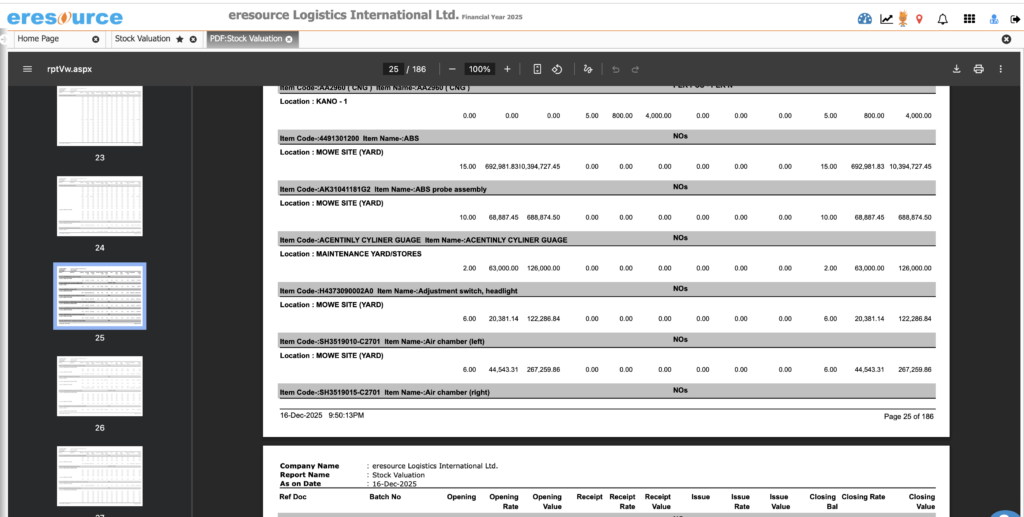Screen dimensions: 1024x517
Task: Switch to the Home Page tab
Action: coord(38,39)
